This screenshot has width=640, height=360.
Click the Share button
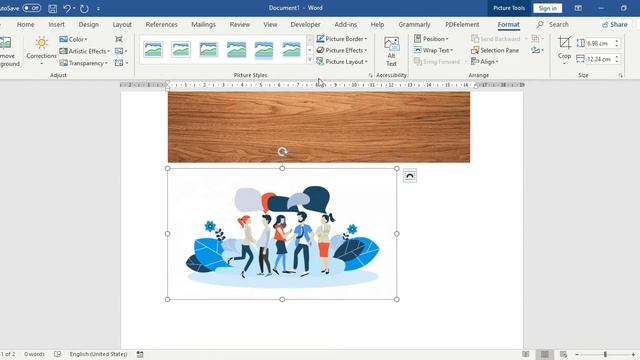point(615,24)
